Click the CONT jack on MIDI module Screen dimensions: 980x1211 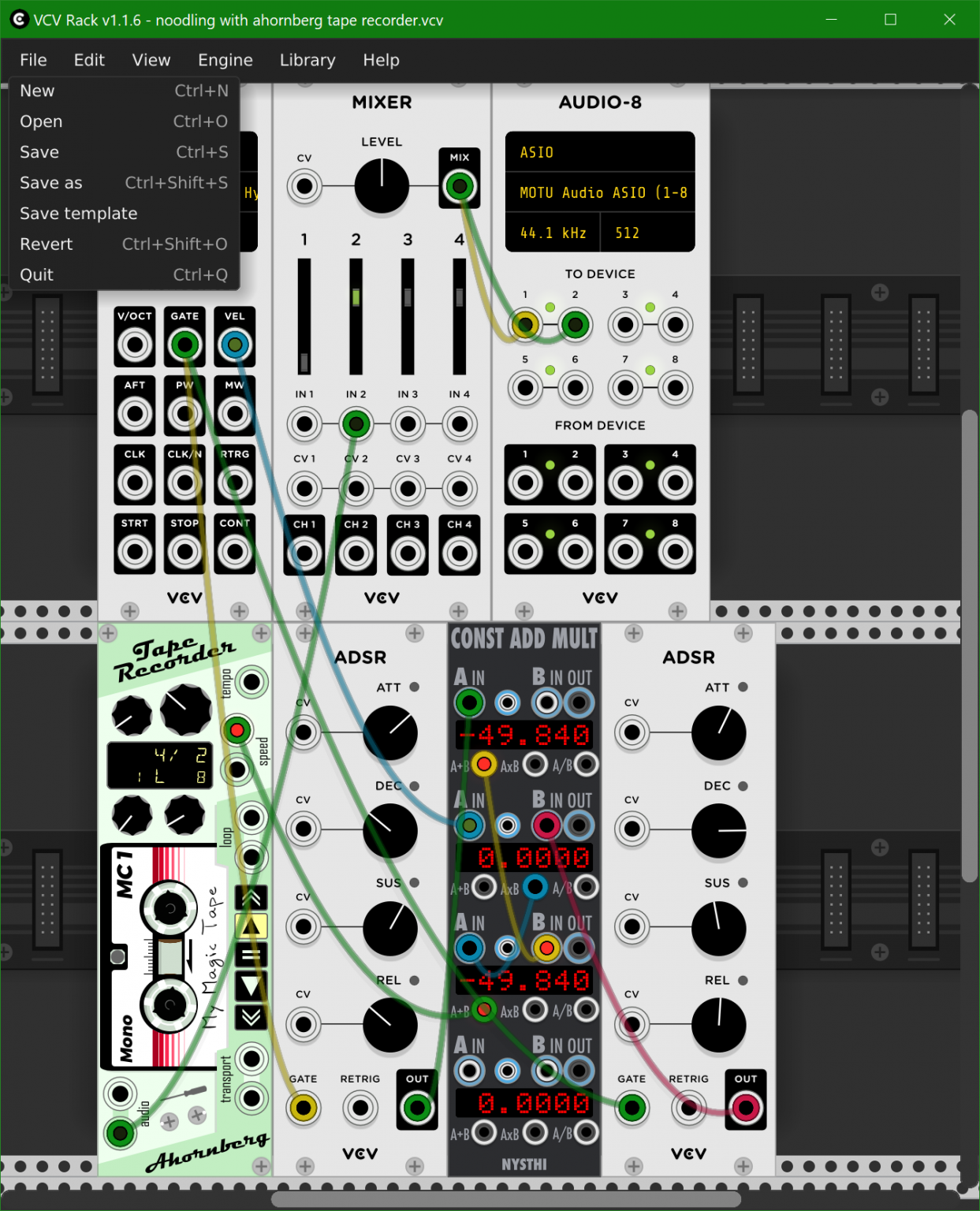coord(235,552)
